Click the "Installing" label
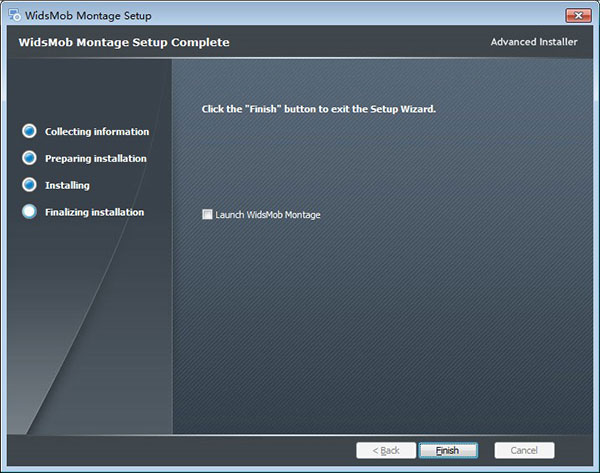The height and width of the screenshot is (473, 600). (67, 186)
